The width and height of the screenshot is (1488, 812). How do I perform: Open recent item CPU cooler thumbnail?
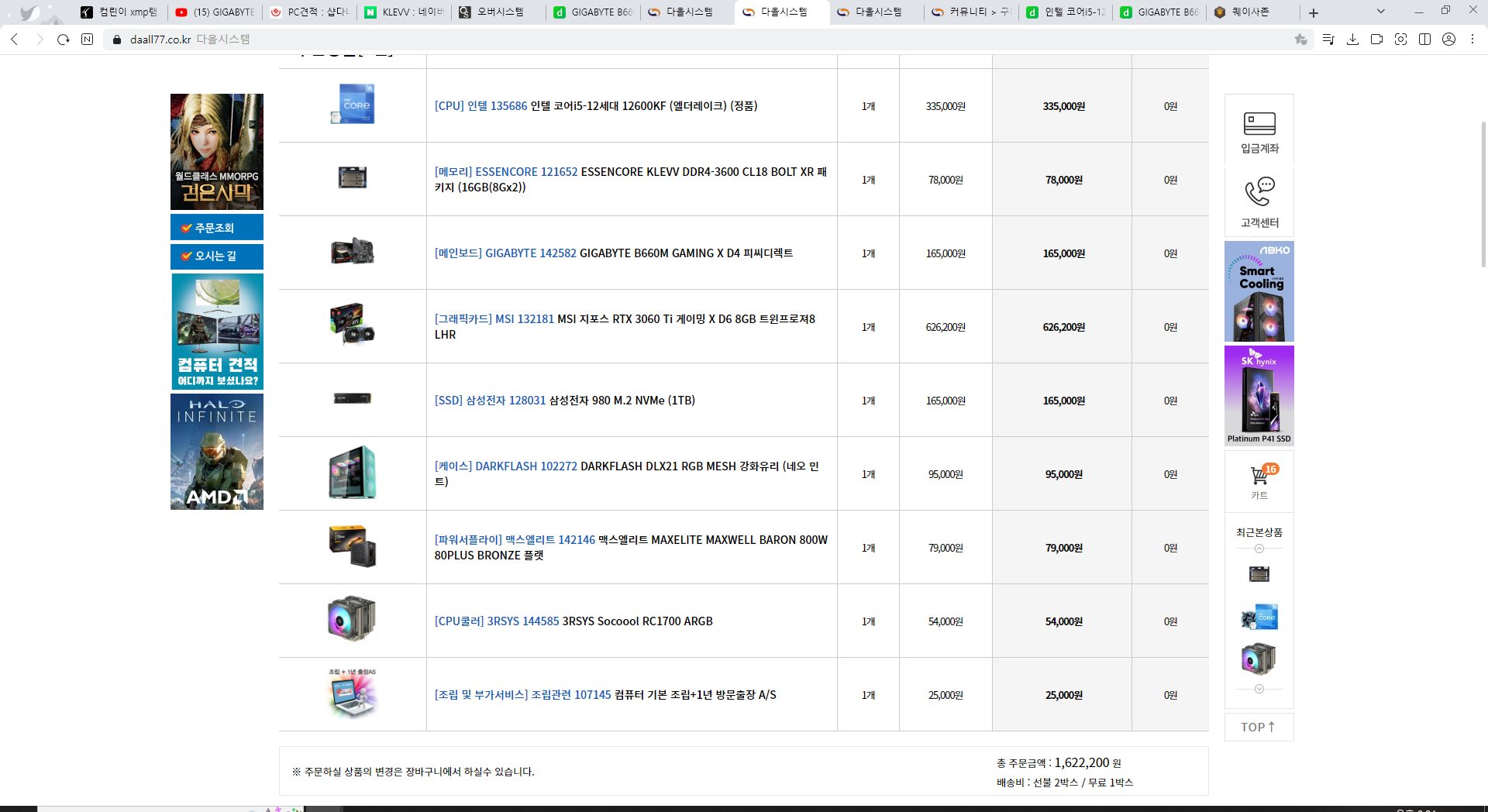(1259, 659)
